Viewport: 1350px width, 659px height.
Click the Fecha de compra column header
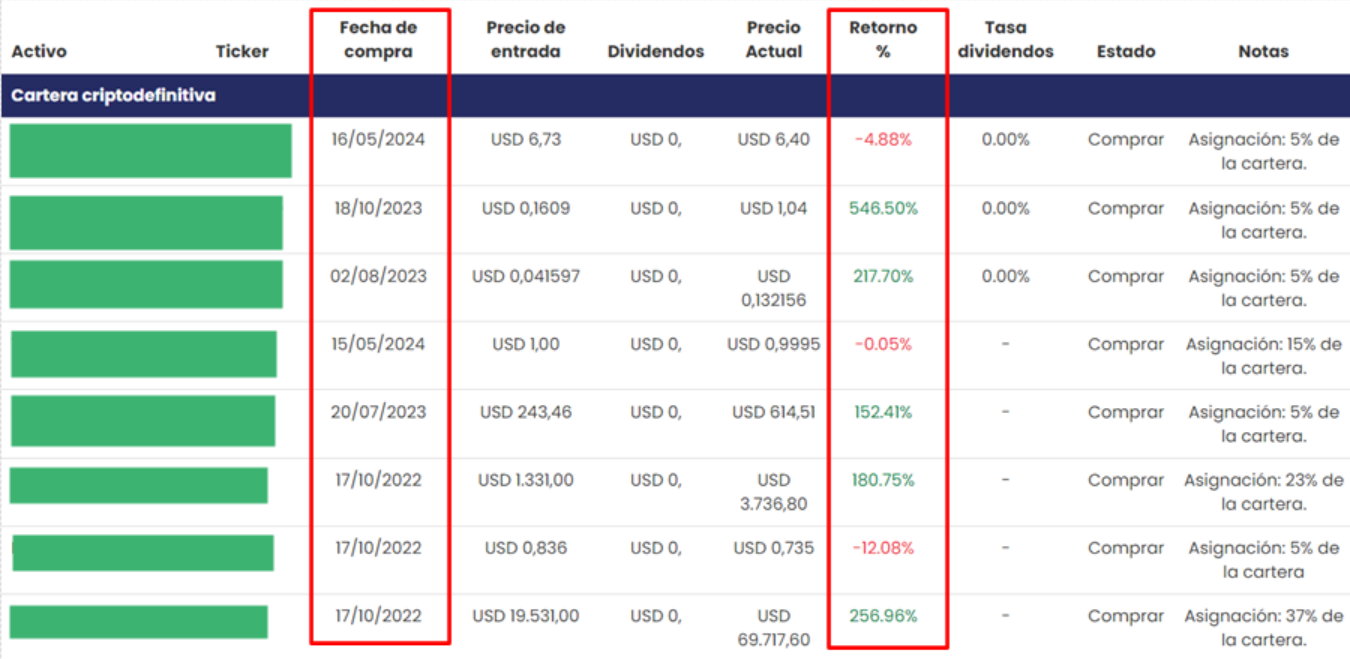point(379,39)
